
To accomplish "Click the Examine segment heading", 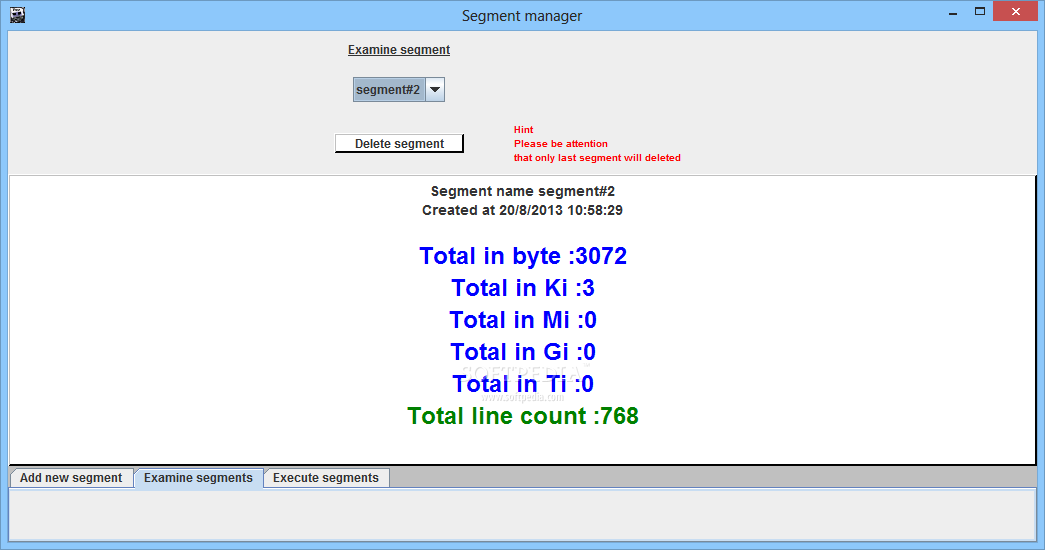I will tap(399, 50).
